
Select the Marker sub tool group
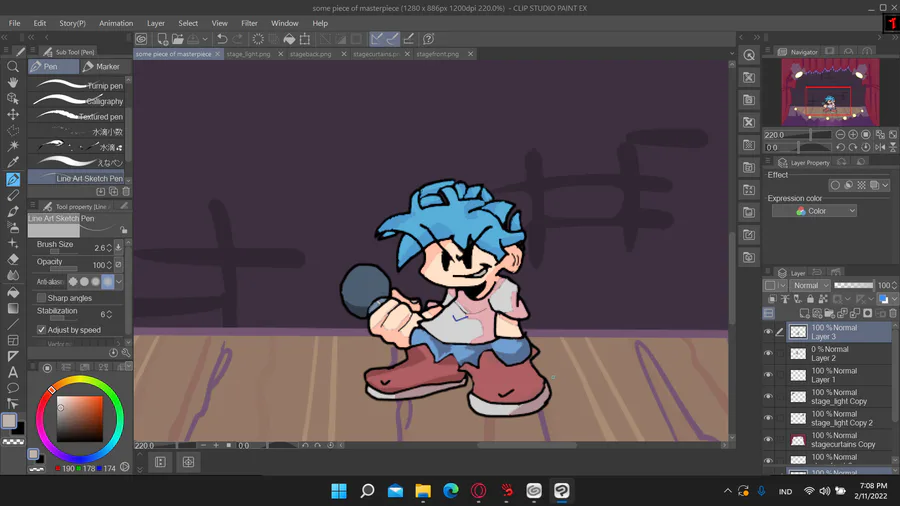click(x=102, y=67)
